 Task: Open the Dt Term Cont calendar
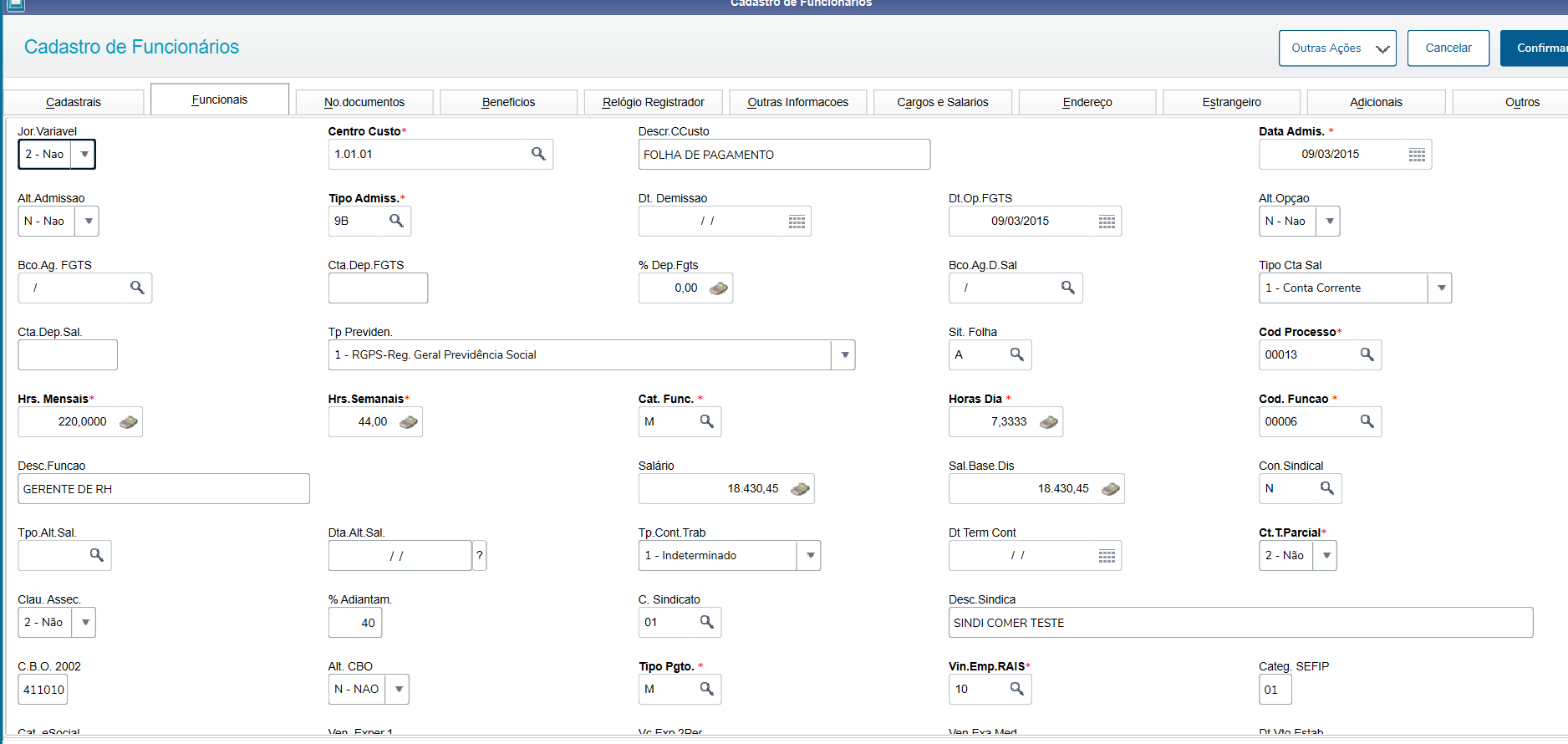pos(1107,556)
